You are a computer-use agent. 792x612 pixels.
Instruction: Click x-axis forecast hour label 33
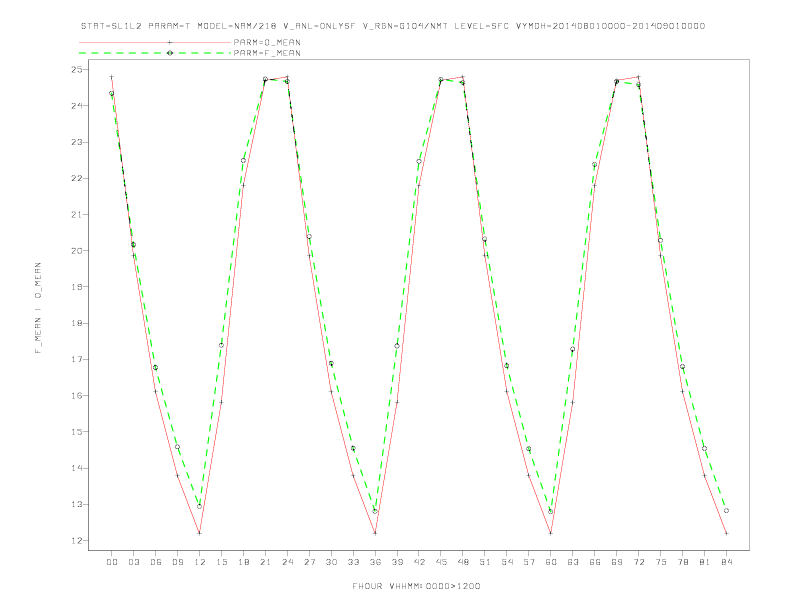353,562
